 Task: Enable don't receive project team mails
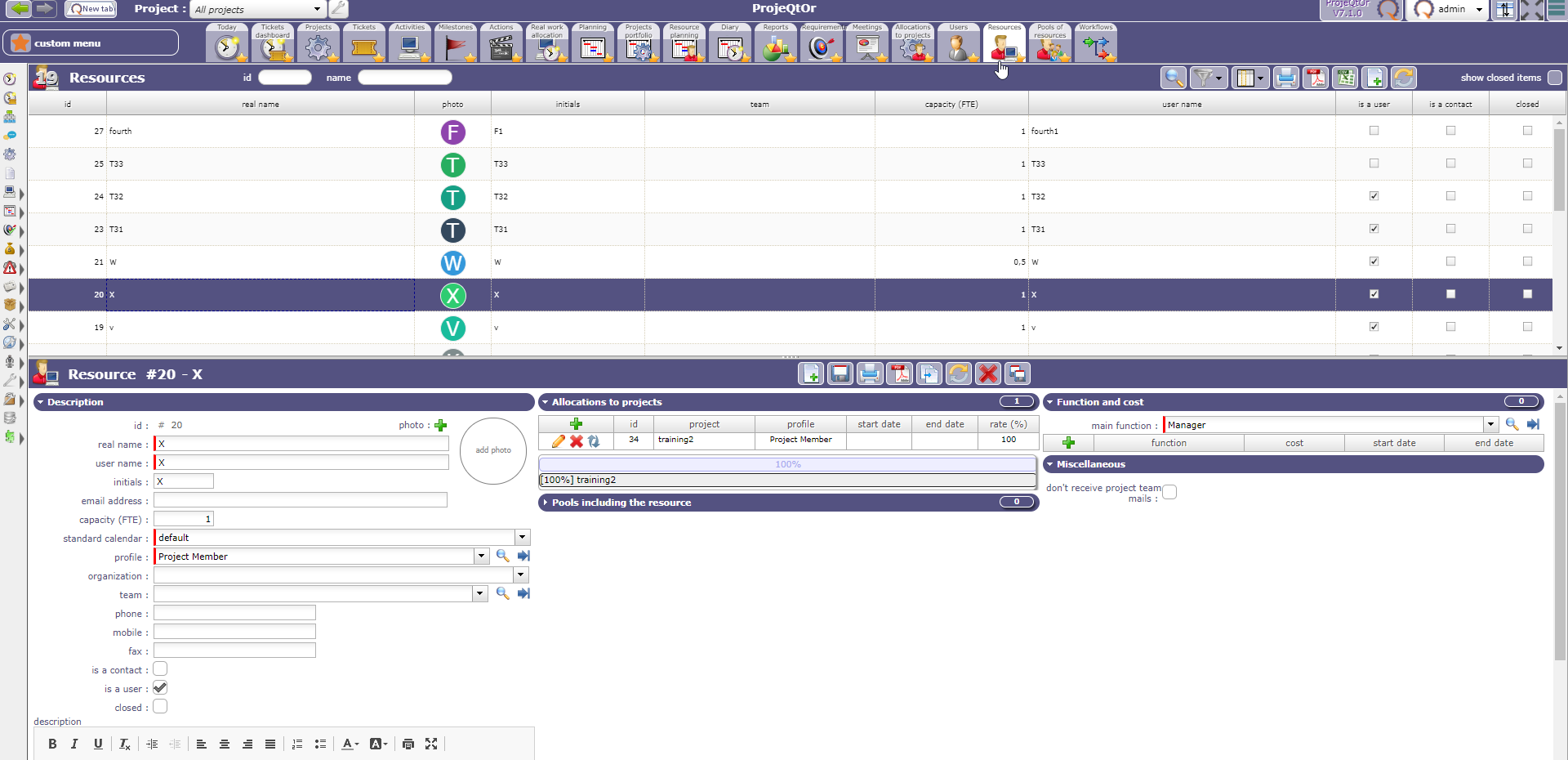click(1169, 492)
